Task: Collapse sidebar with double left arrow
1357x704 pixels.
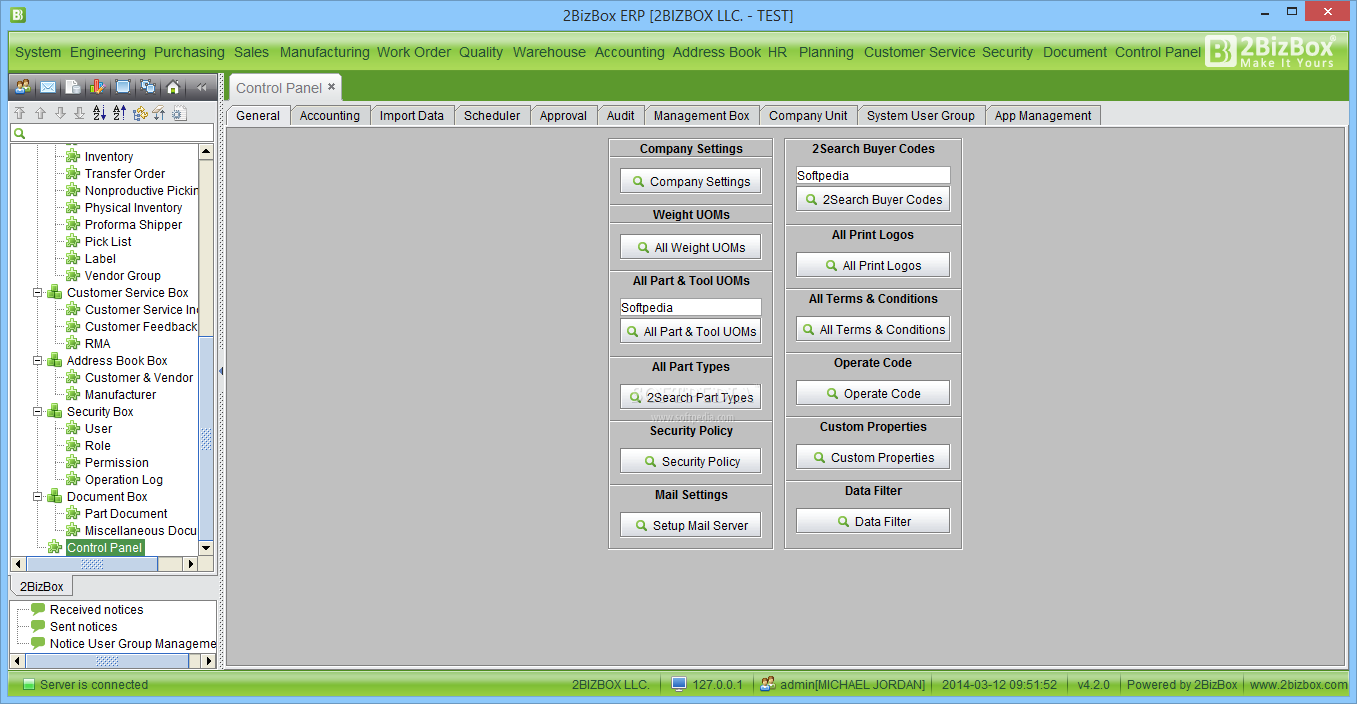Action: pyautogui.click(x=201, y=87)
